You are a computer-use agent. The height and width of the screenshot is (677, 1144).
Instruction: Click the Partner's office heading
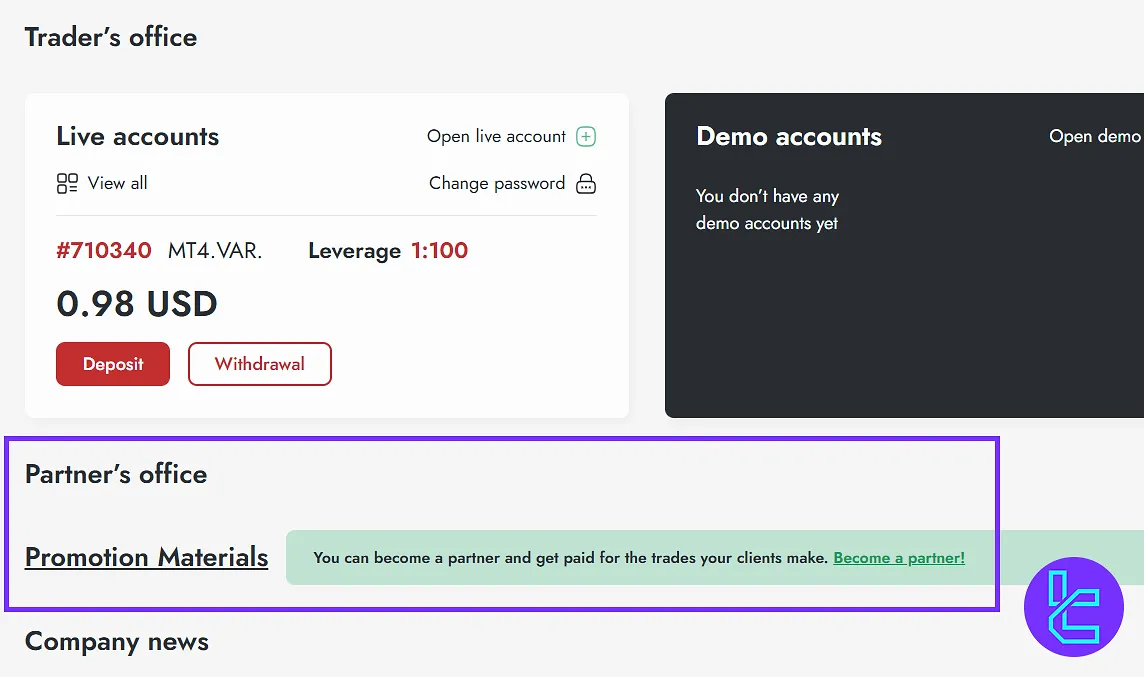tap(116, 474)
